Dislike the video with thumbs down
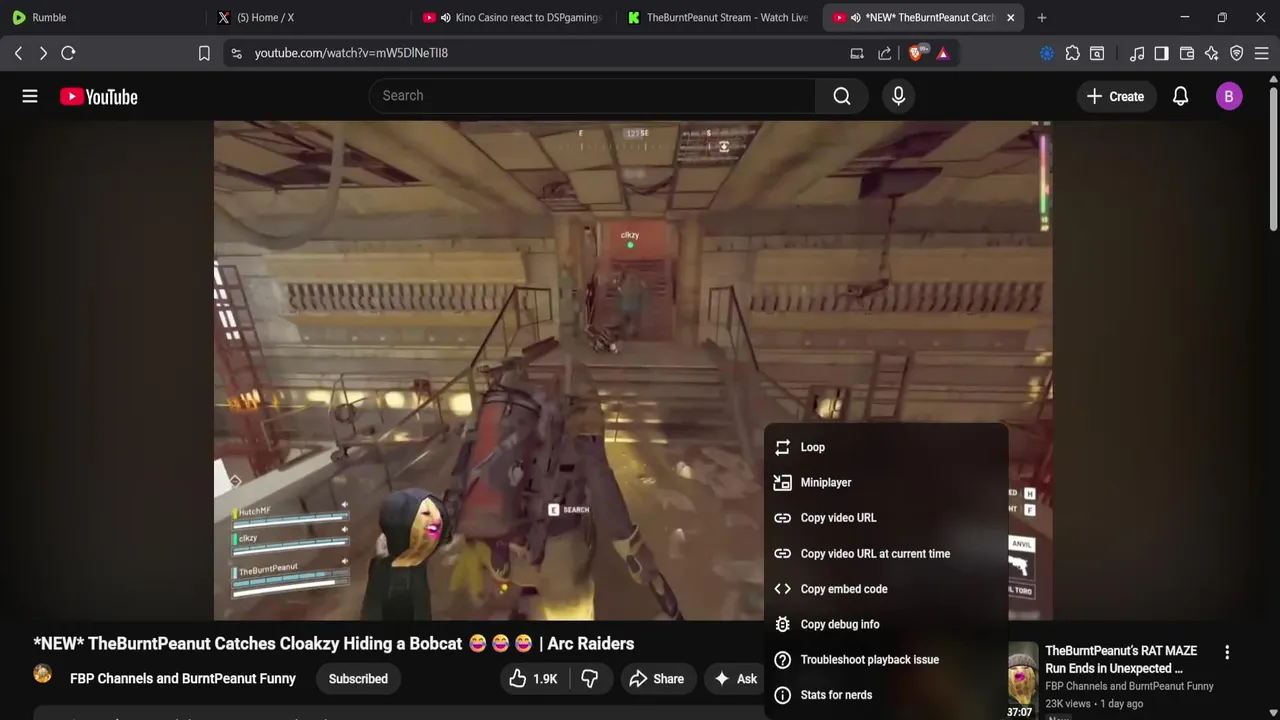 590,679
